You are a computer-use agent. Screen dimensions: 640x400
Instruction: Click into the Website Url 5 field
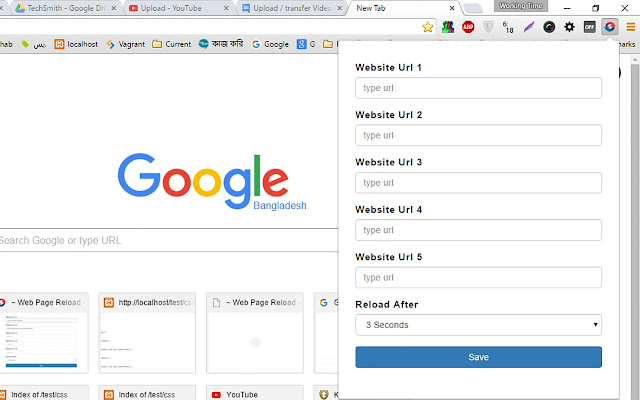click(x=478, y=277)
